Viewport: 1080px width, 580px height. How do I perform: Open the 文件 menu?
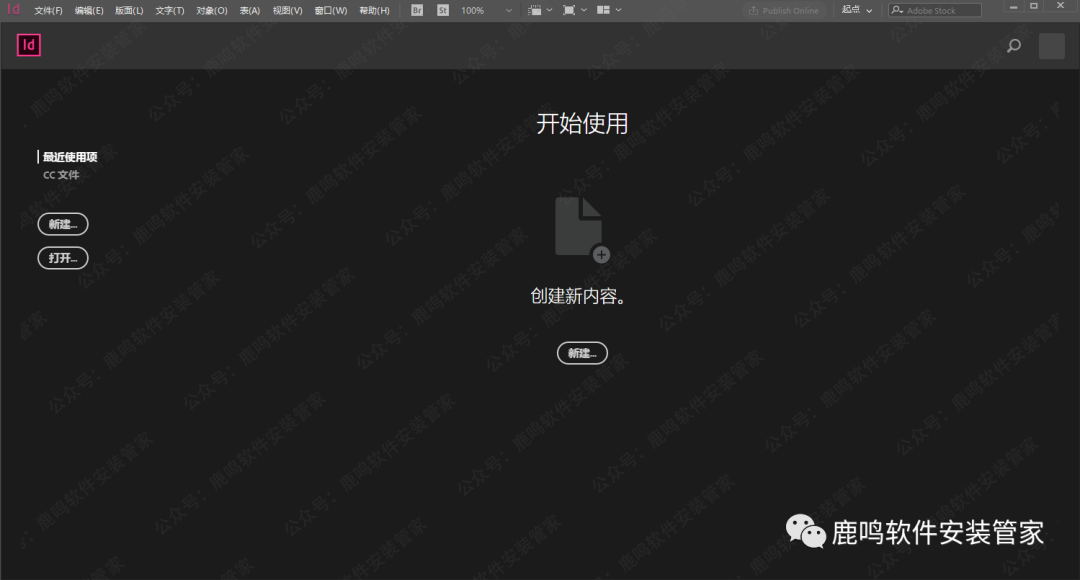coord(47,10)
